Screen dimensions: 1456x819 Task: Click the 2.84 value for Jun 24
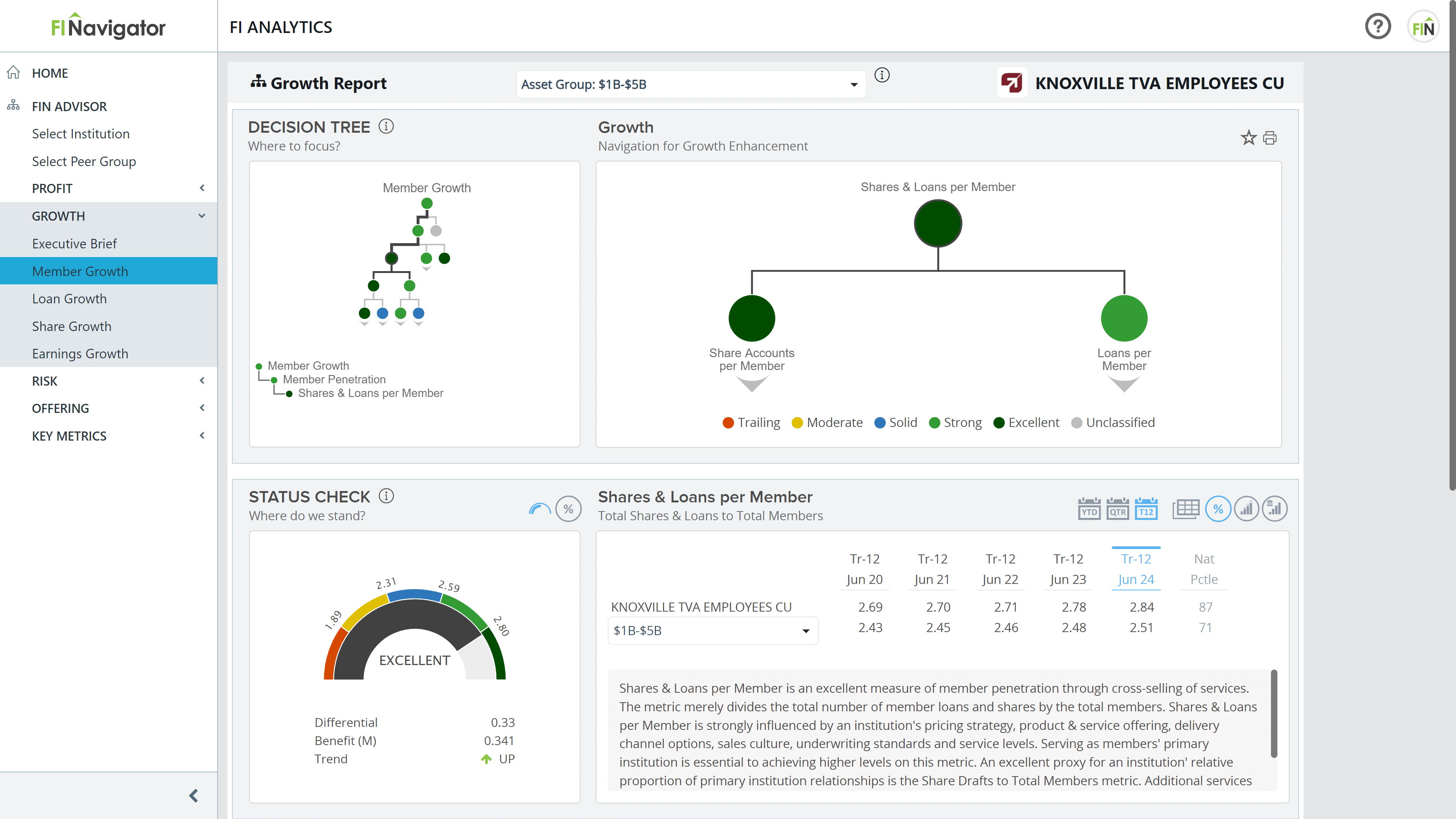[1141, 607]
